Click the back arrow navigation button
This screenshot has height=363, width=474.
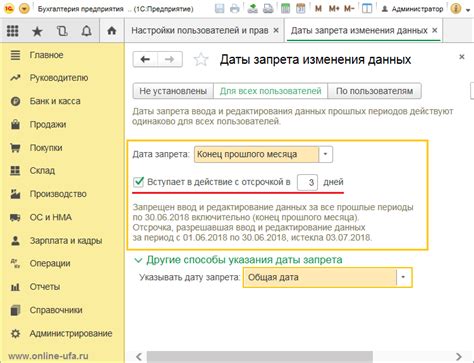(145, 60)
